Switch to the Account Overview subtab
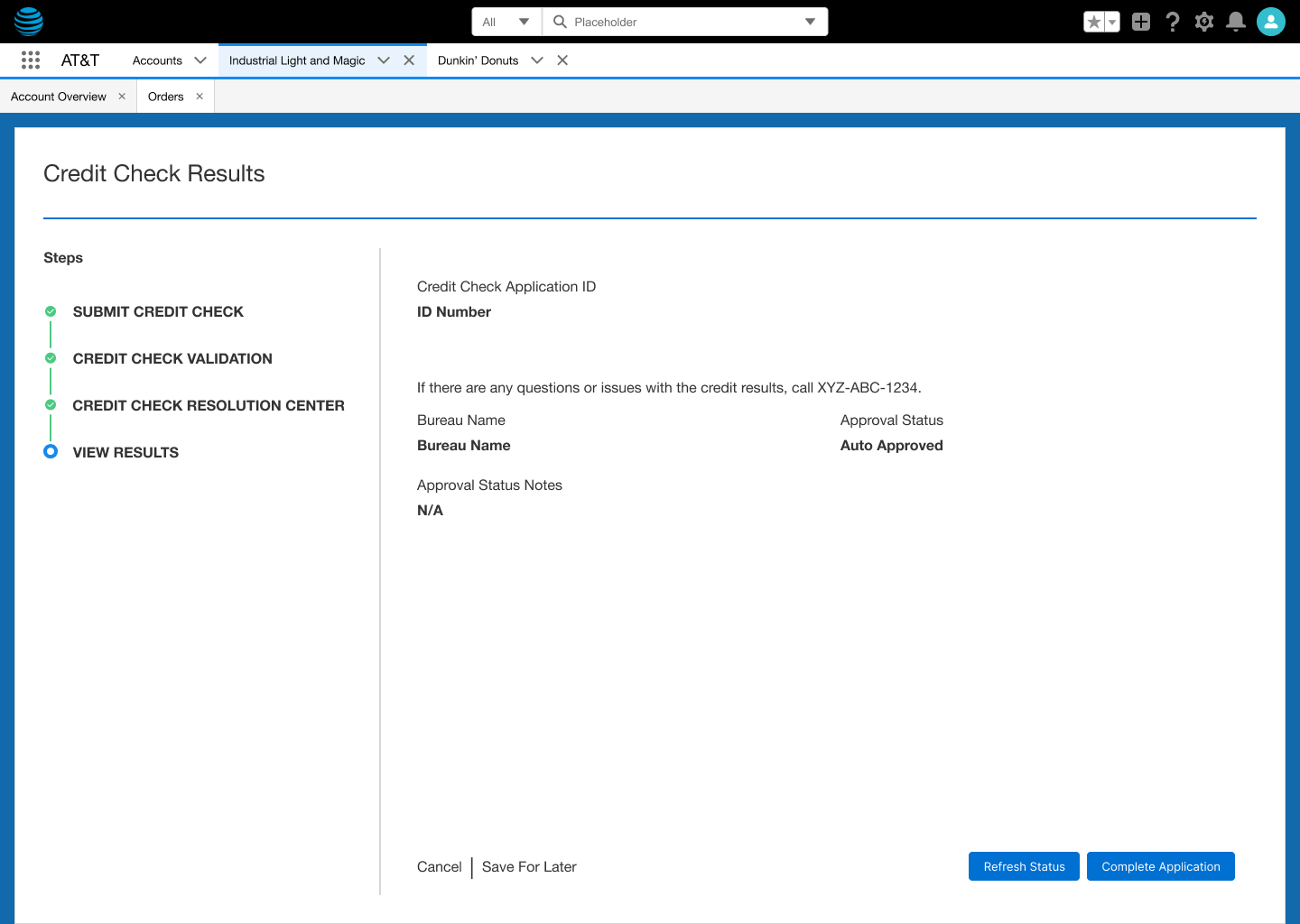1300x924 pixels. click(x=58, y=96)
